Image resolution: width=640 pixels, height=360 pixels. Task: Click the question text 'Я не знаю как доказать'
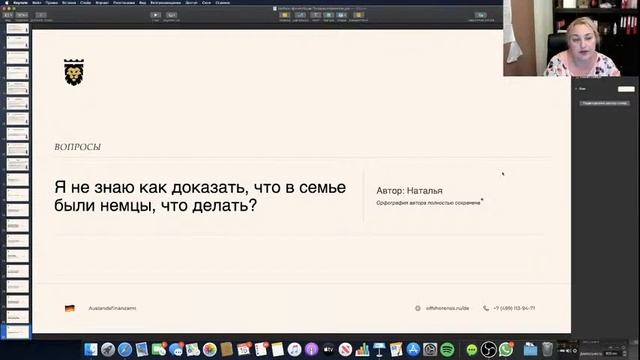point(200,196)
